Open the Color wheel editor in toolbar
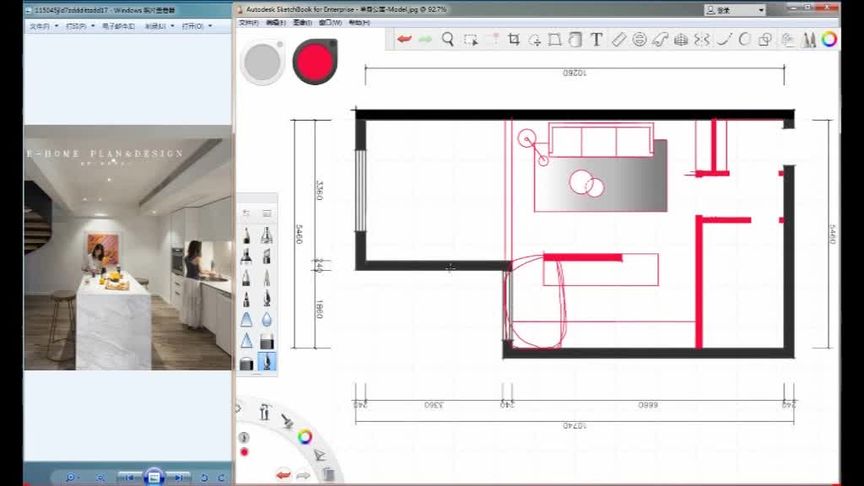Image resolution: width=864 pixels, height=486 pixels. pyautogui.click(x=829, y=39)
